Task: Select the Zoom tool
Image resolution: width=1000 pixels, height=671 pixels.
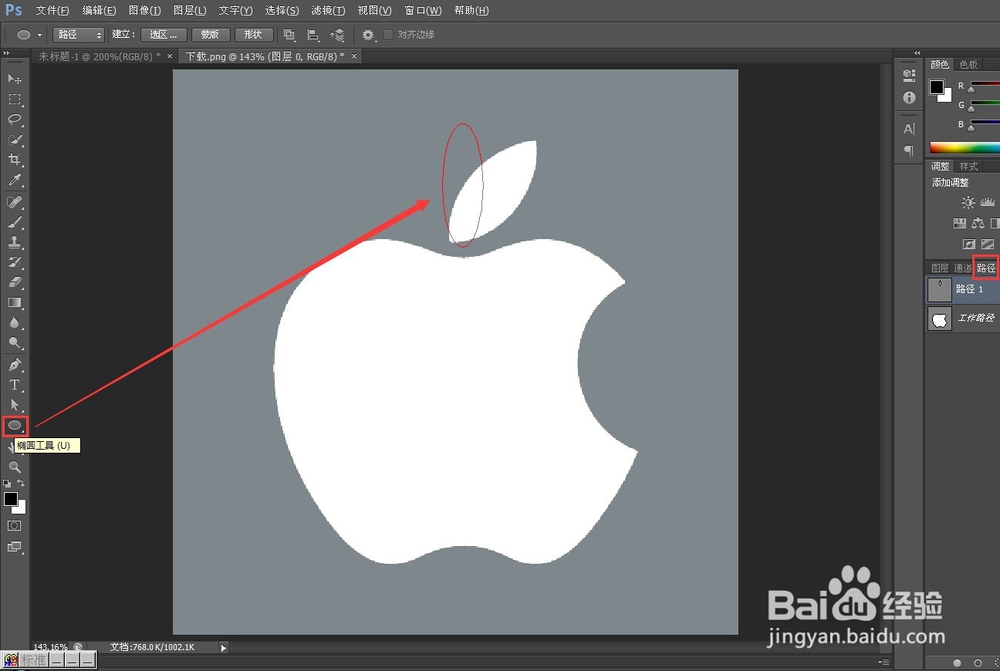Action: tap(15, 467)
